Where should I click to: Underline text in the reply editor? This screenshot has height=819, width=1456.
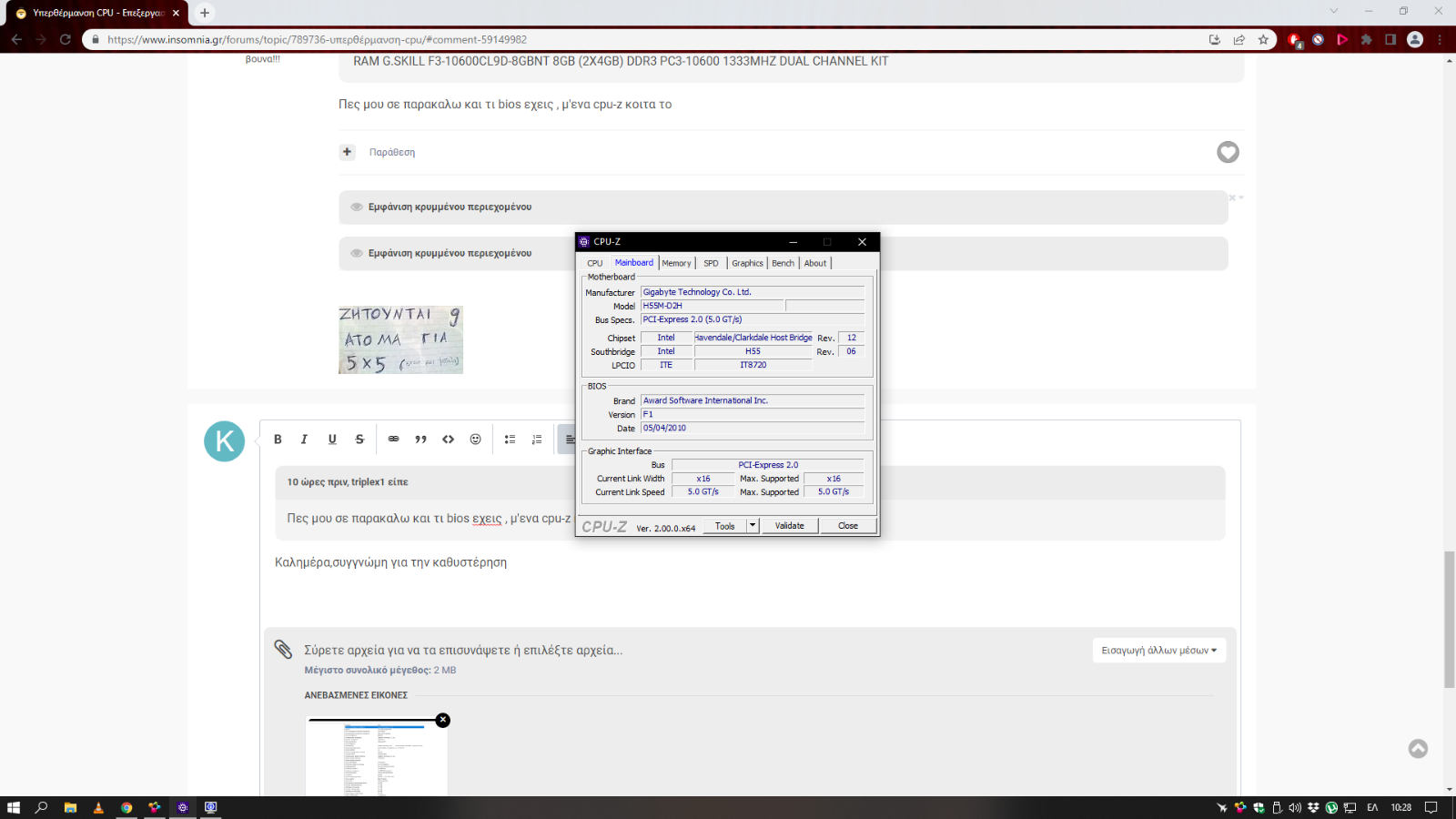pos(332,440)
